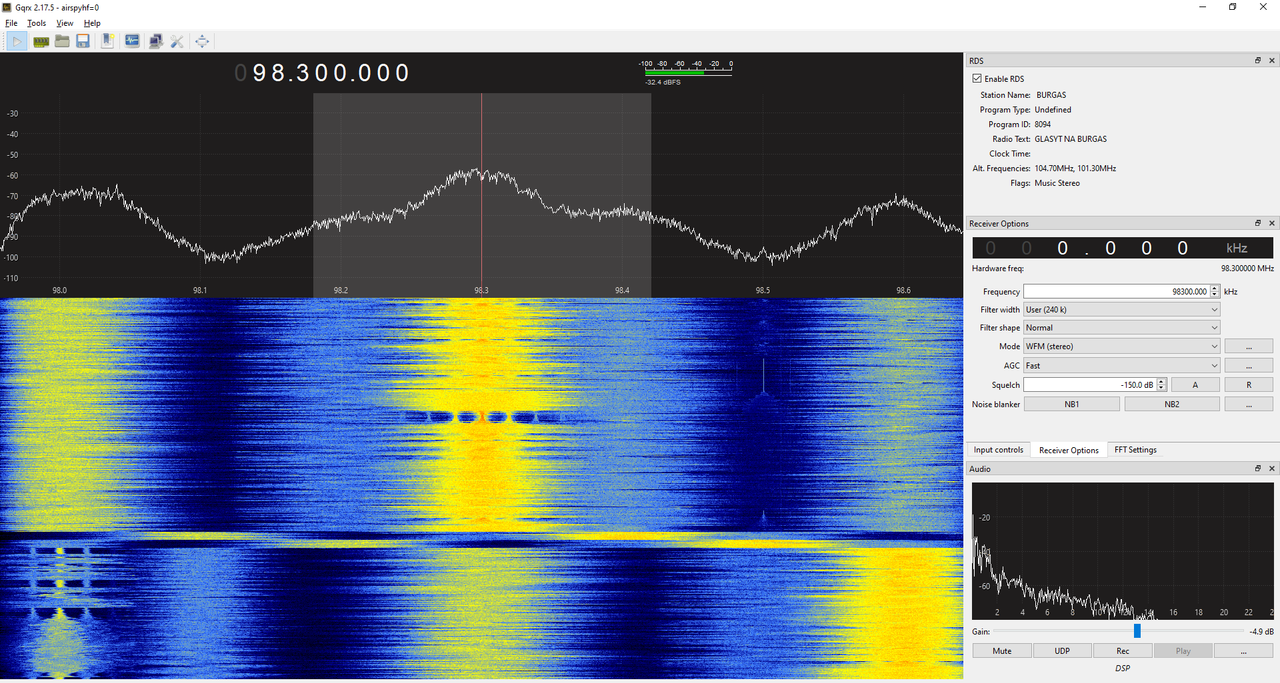Decrease Frequency using the down stepper arrow

1215,295
